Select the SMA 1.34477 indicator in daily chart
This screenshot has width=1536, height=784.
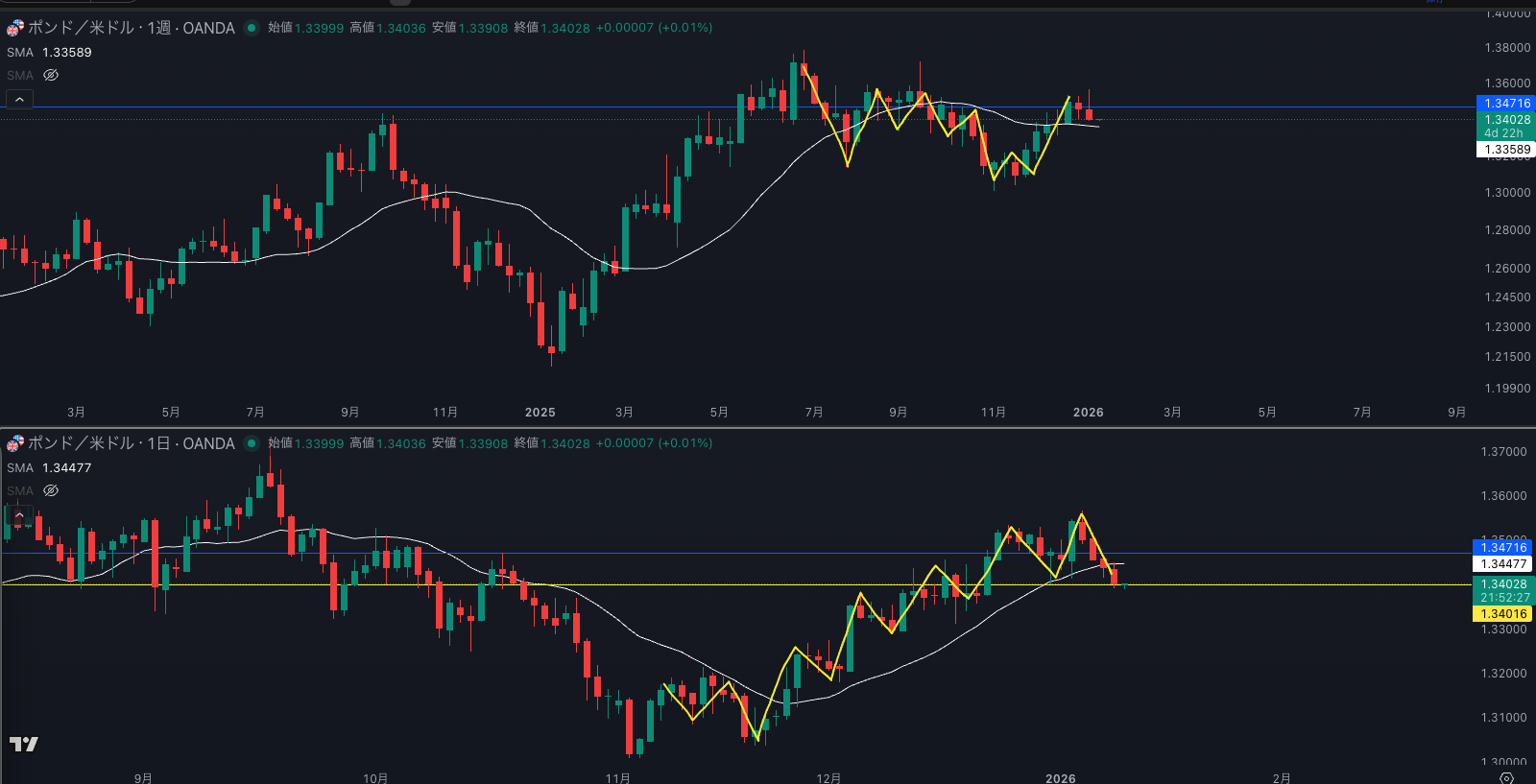click(49, 468)
